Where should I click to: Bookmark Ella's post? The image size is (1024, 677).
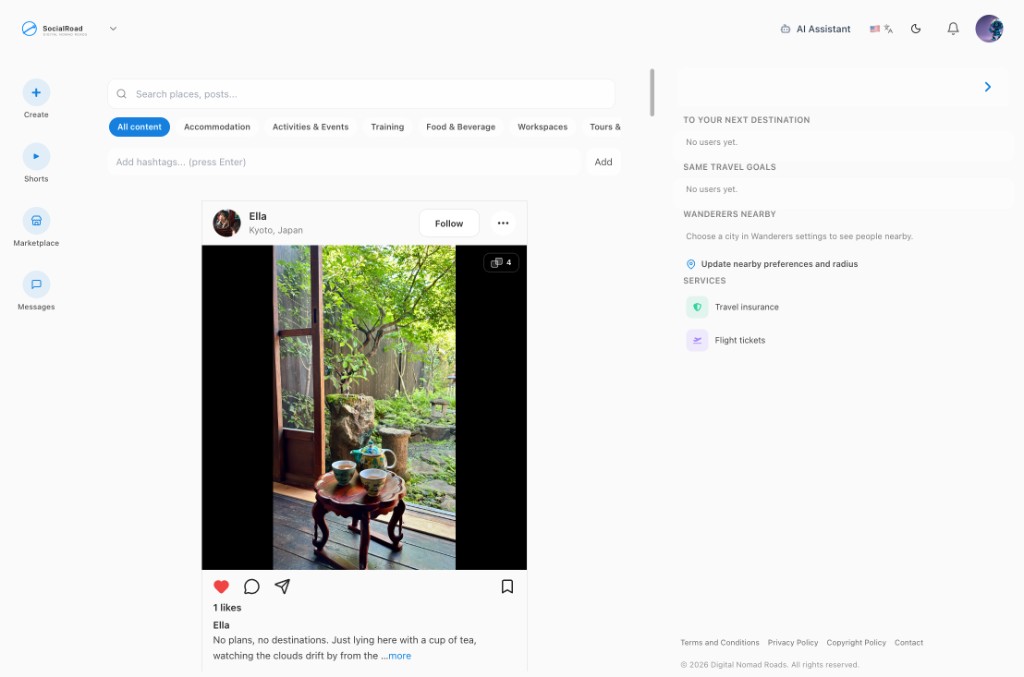507,586
